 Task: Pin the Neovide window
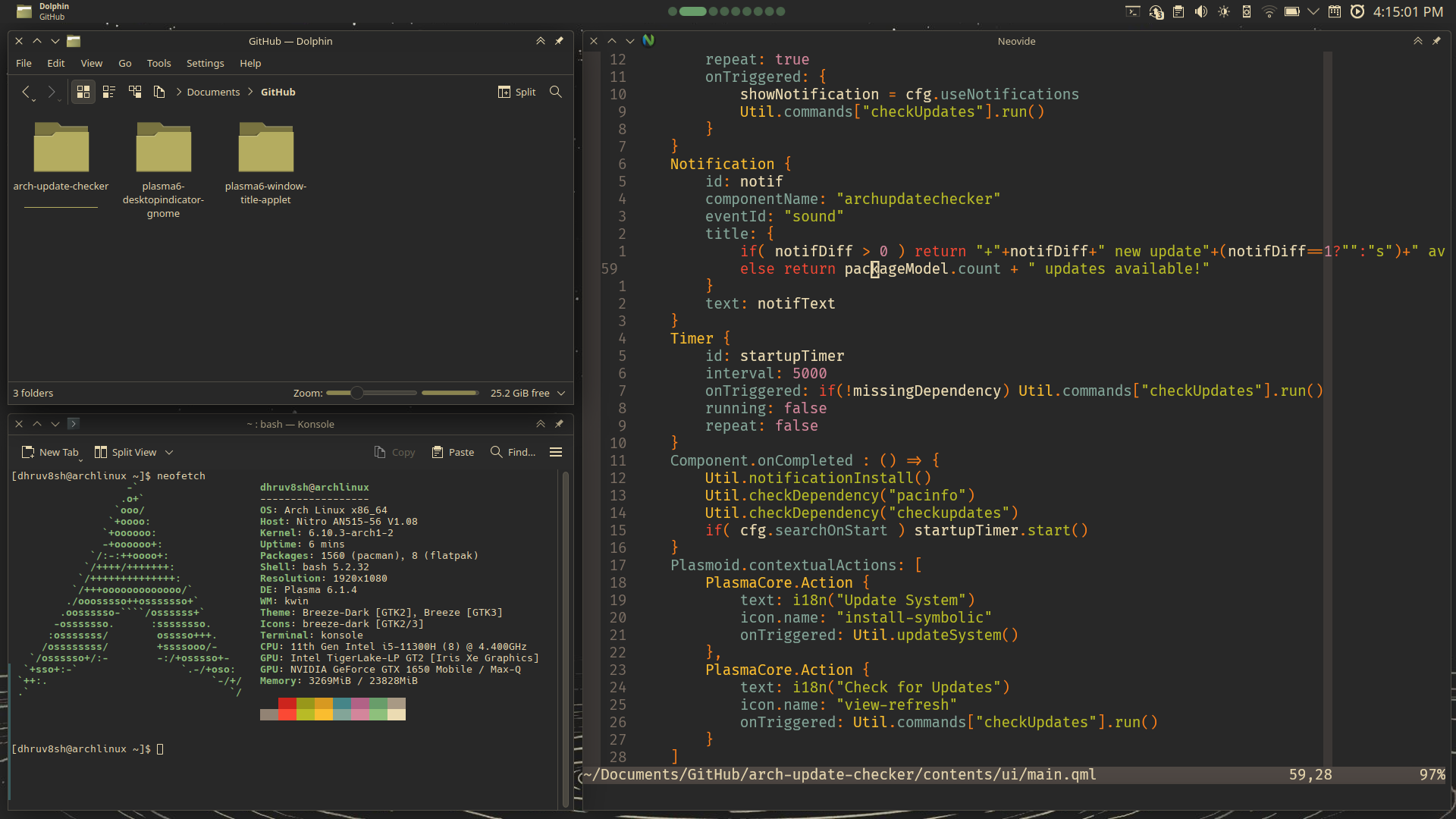pyautogui.click(x=1438, y=41)
